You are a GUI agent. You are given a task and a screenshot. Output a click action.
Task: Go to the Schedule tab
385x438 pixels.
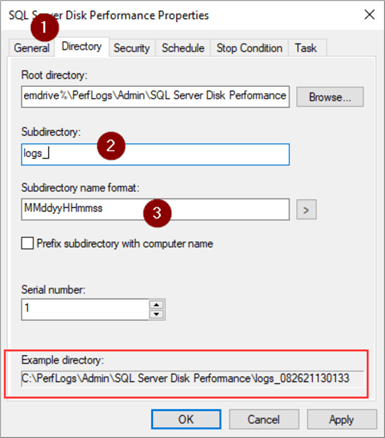click(183, 48)
